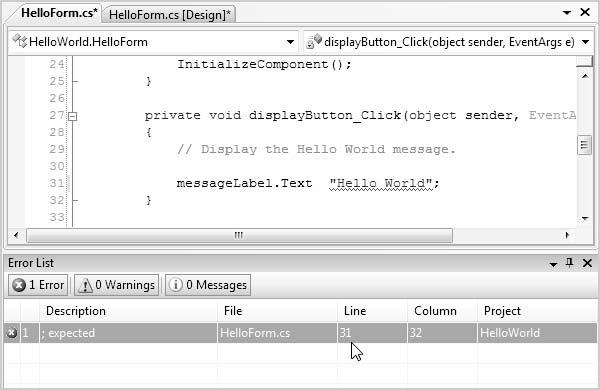Screen dimensions: 600x390
Task: Click the horizontal scrollbar right arrow
Action: [x=567, y=235]
